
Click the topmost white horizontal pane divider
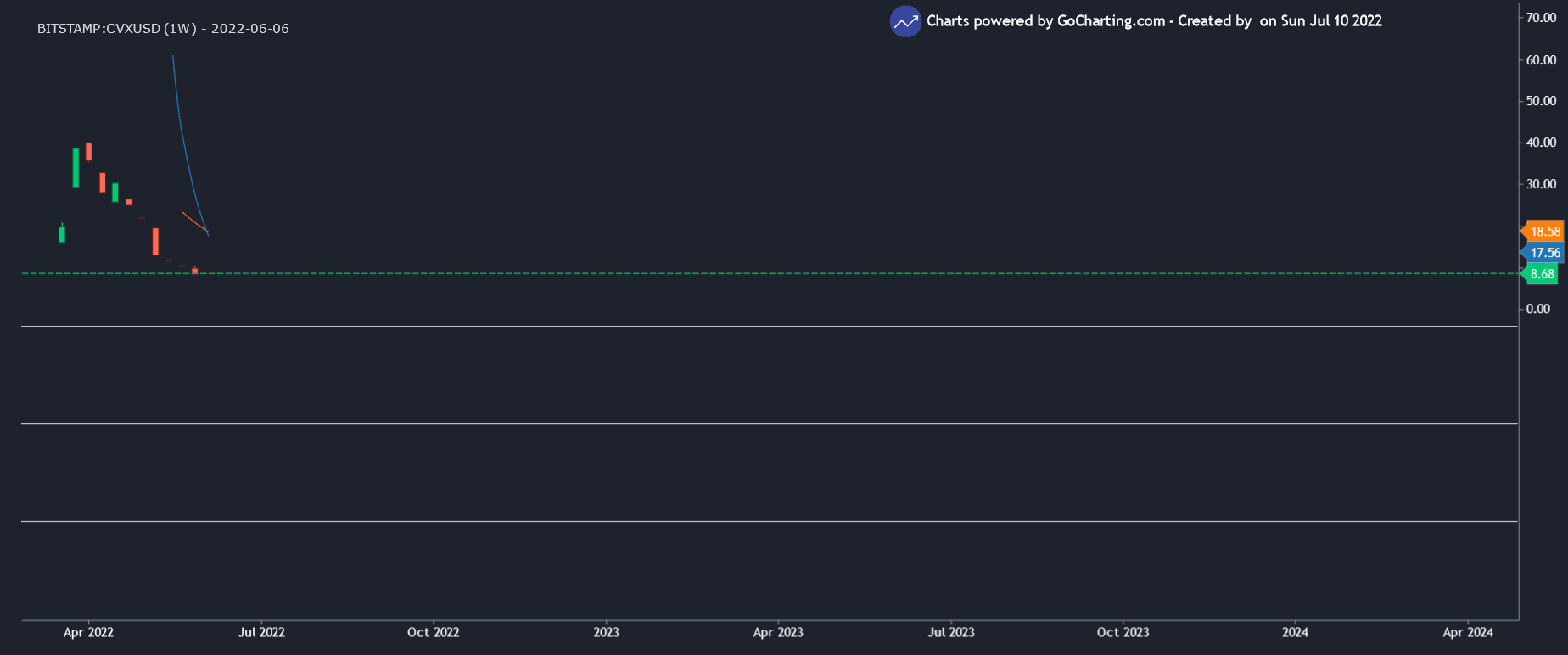(x=764, y=326)
